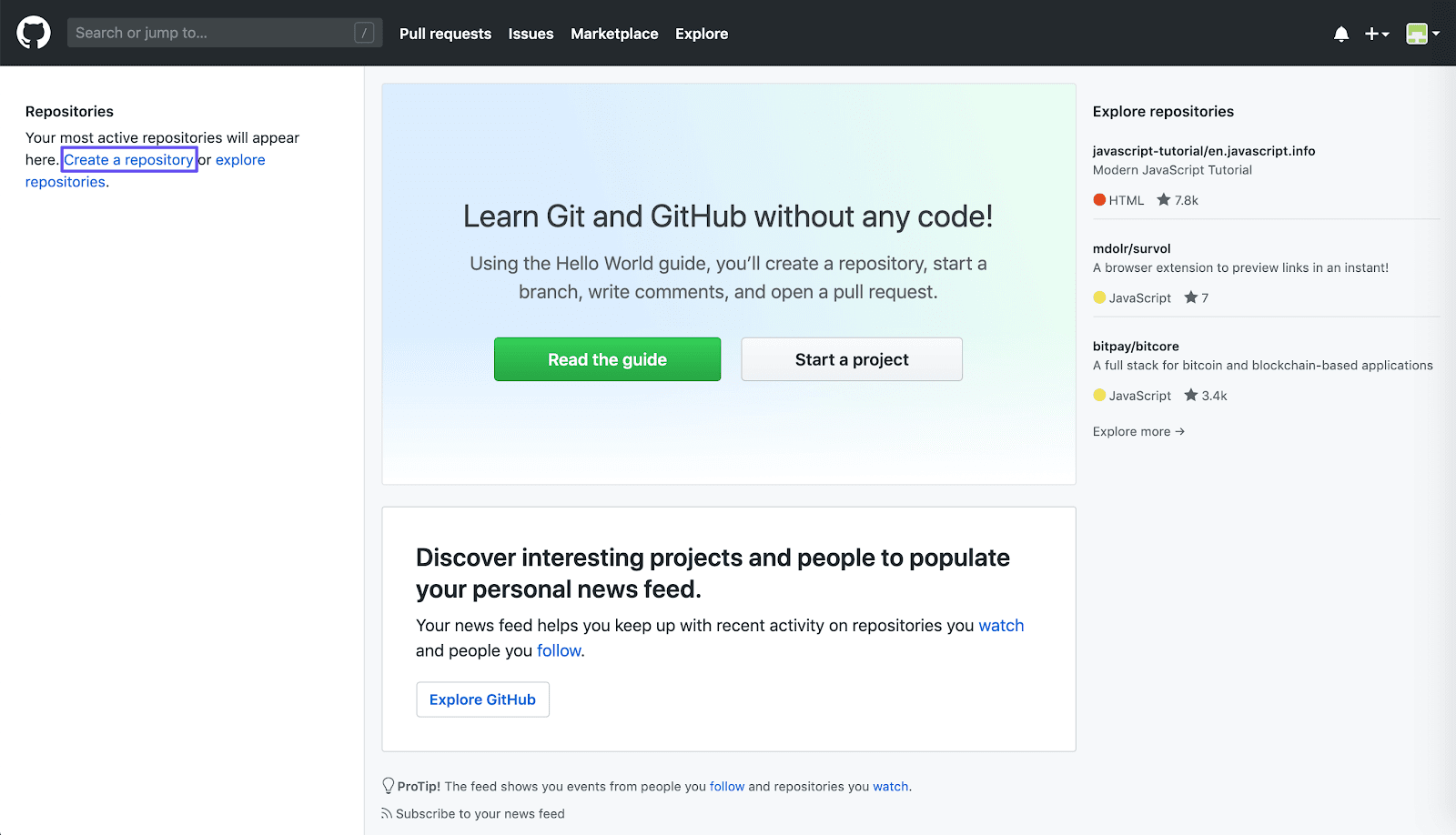The height and width of the screenshot is (835, 1456).
Task: Open the Pull requests navigation item
Action: [445, 34]
